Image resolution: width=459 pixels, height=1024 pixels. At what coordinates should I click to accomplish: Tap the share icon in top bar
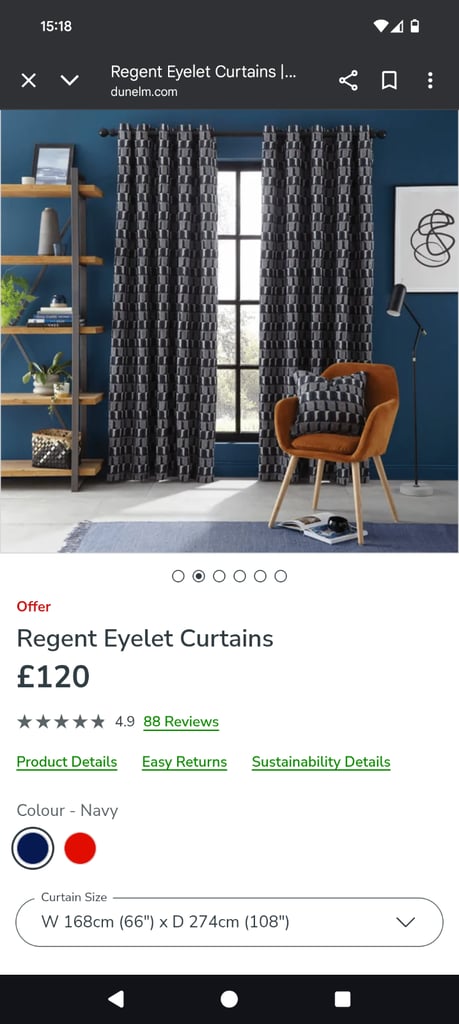click(x=349, y=80)
